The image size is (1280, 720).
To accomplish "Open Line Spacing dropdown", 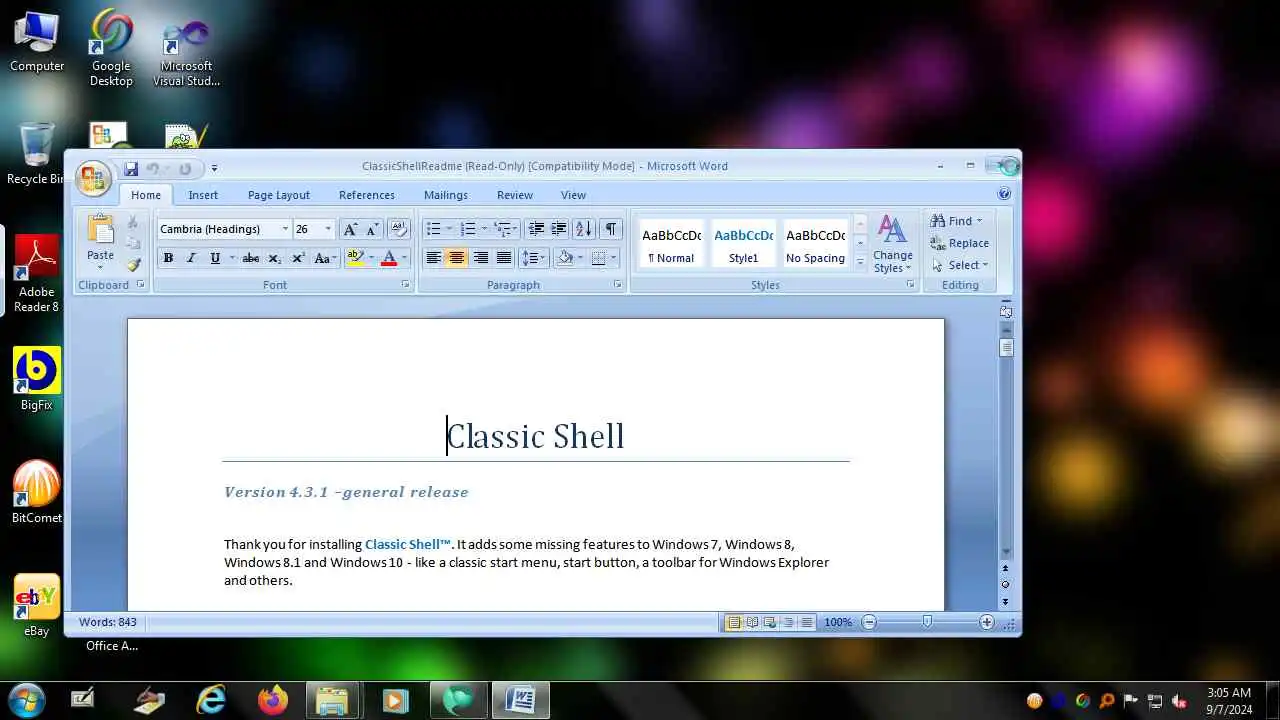I will [x=534, y=258].
